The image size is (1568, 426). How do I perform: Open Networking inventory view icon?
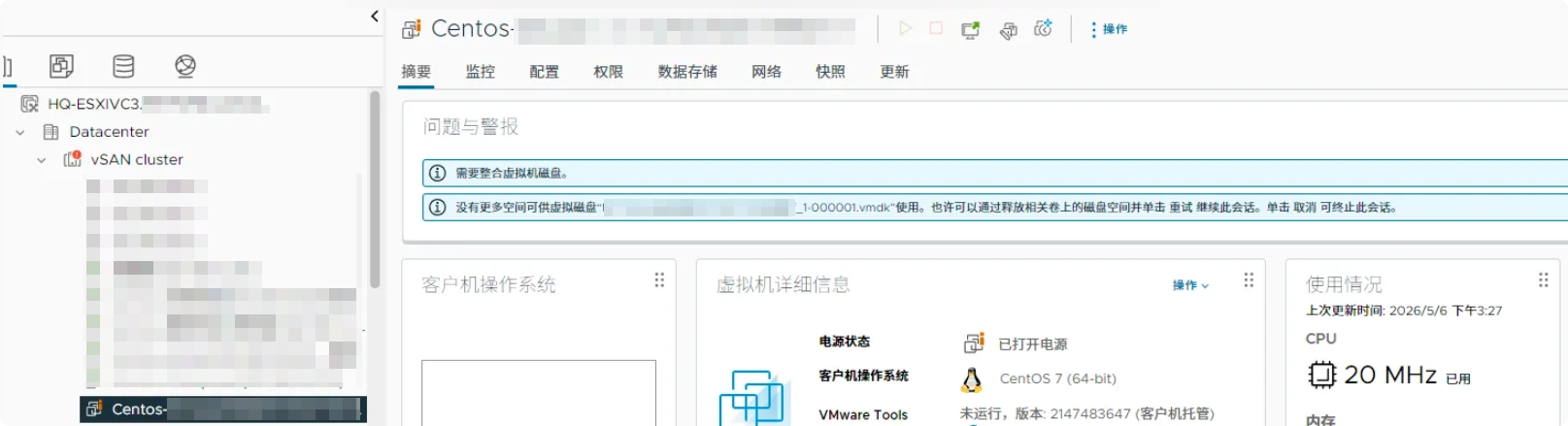(x=185, y=66)
